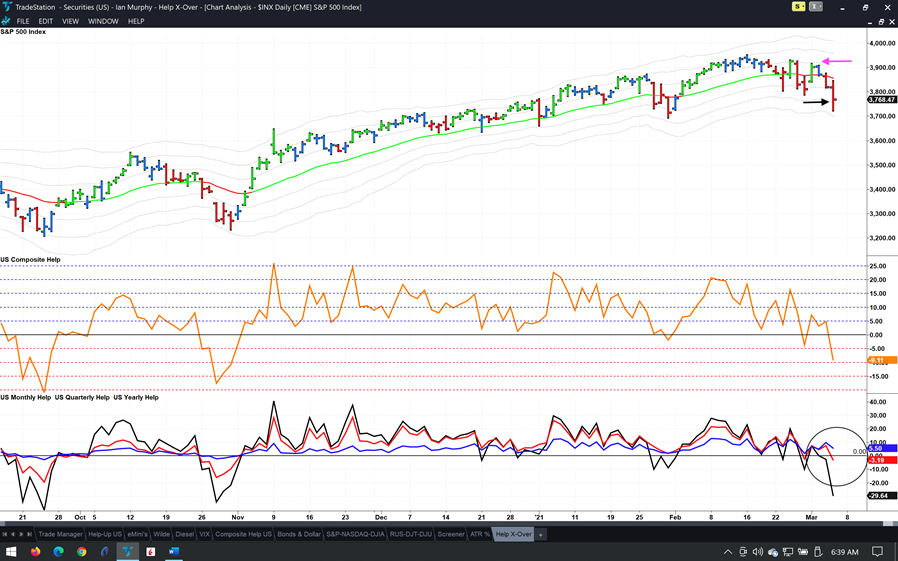
Task: Open the HELP menu
Action: pos(136,21)
